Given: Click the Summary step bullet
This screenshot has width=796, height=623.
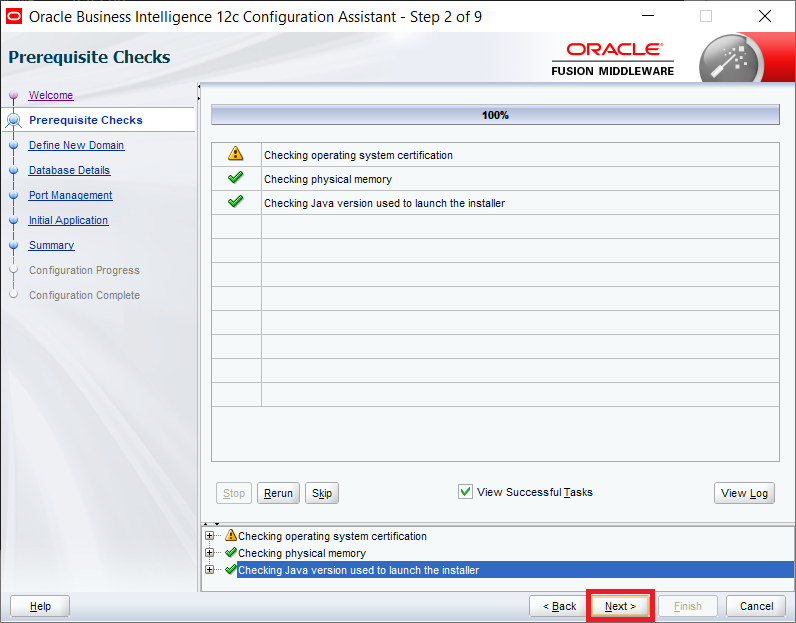Looking at the screenshot, I should (x=14, y=245).
